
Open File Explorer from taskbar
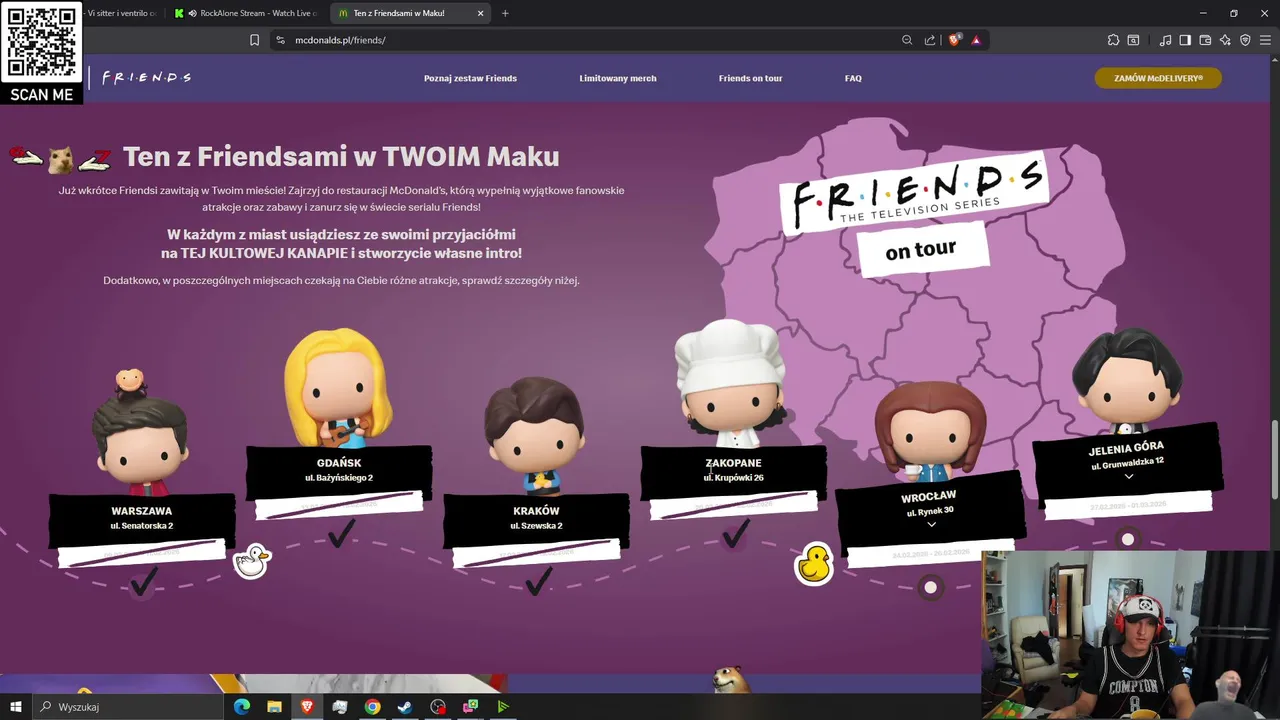pyautogui.click(x=274, y=707)
